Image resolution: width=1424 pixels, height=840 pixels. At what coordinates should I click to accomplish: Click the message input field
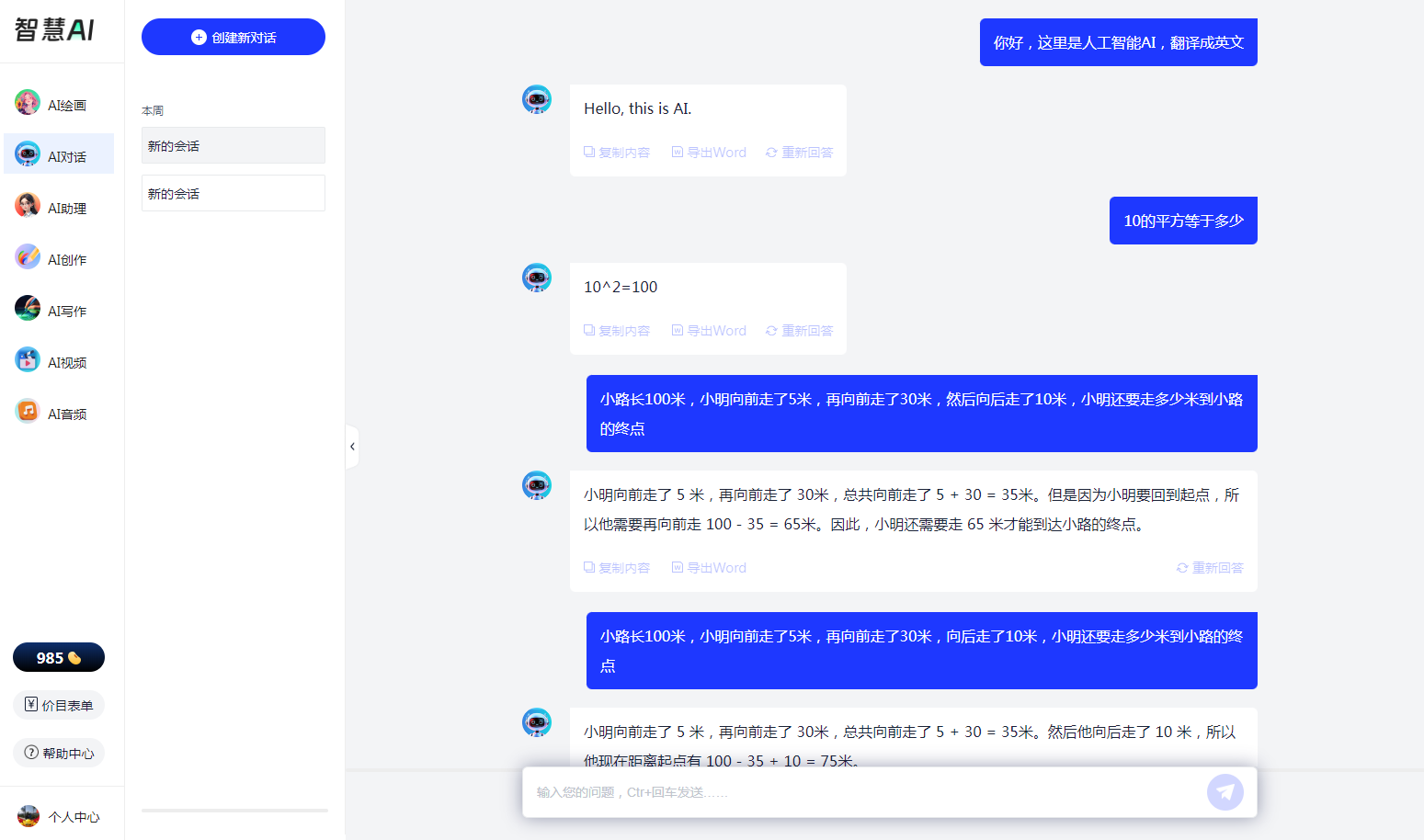[x=827, y=791]
